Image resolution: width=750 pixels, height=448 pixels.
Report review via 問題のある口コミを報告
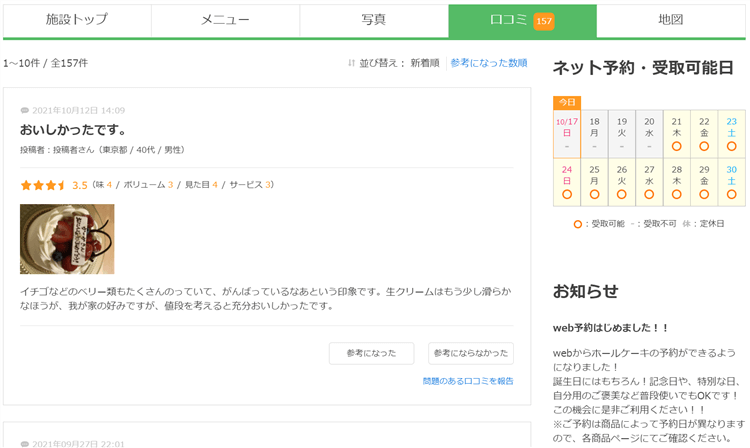tap(467, 381)
